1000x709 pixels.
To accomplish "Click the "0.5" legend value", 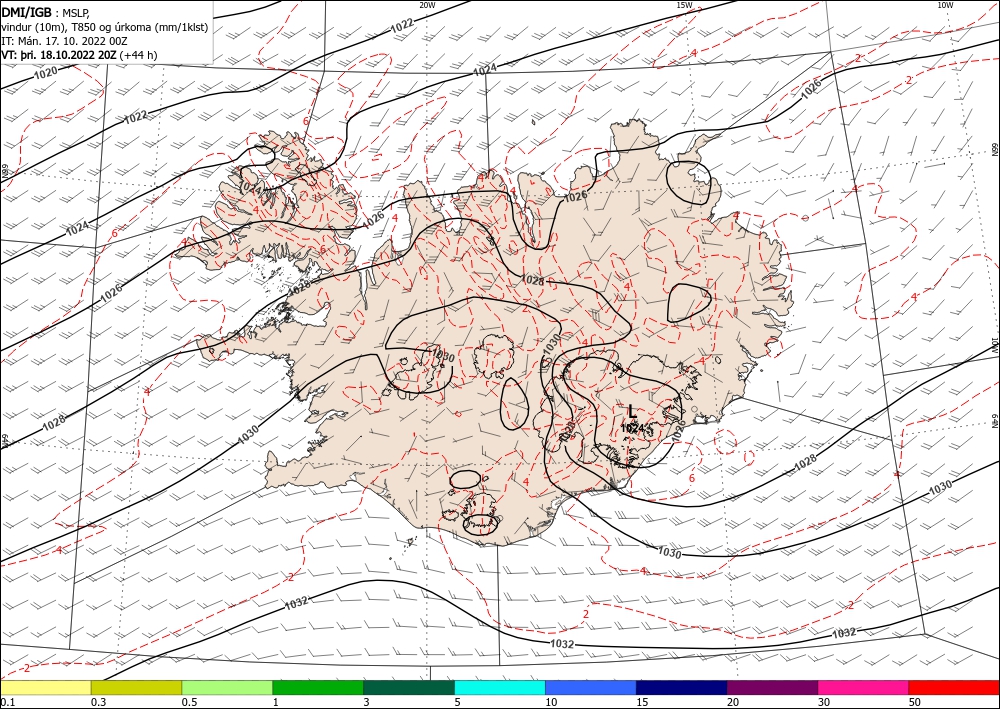I will click(x=189, y=702).
